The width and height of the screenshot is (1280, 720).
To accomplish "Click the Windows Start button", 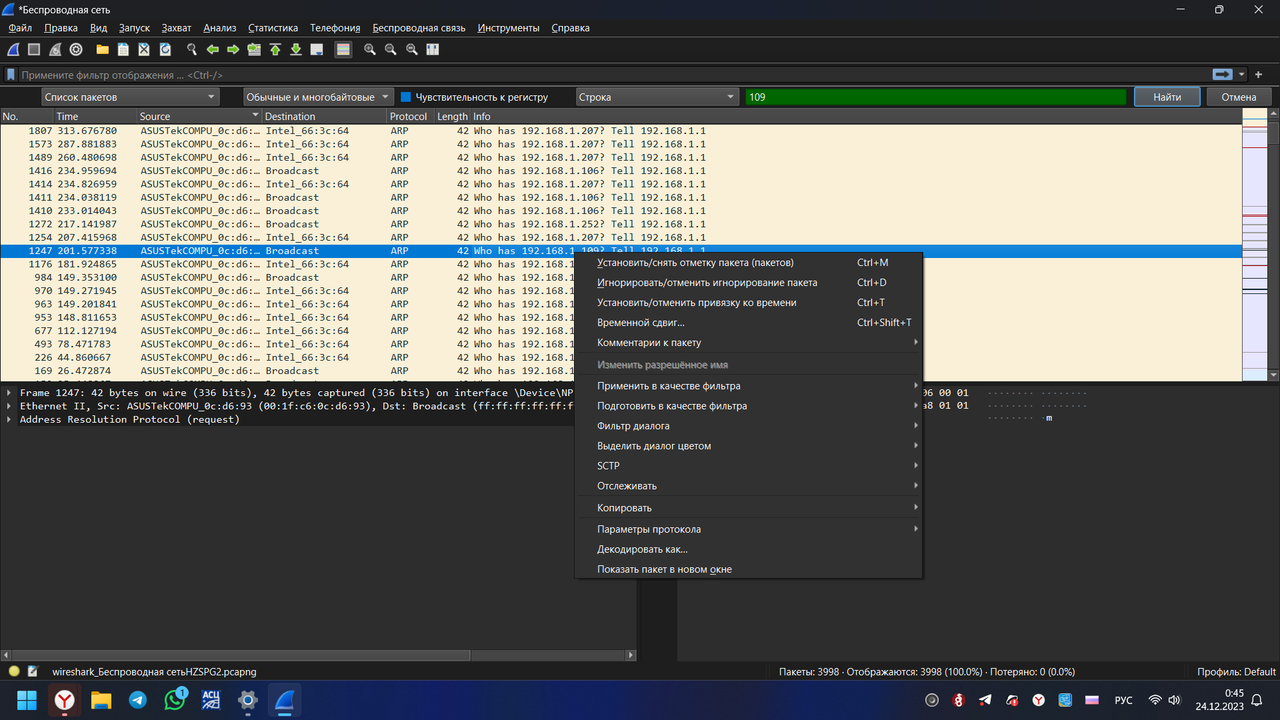I will 27,701.
